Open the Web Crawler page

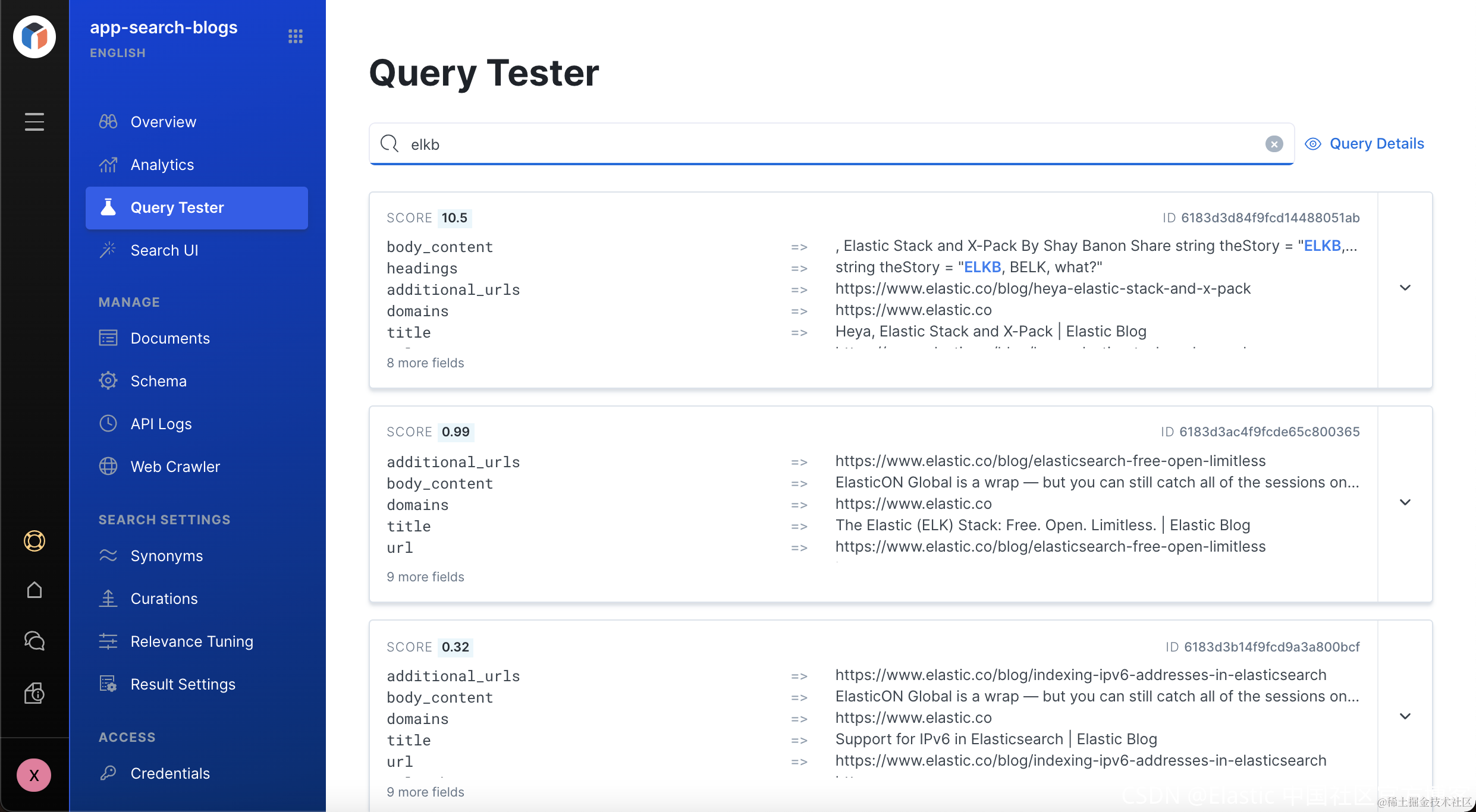(x=175, y=467)
